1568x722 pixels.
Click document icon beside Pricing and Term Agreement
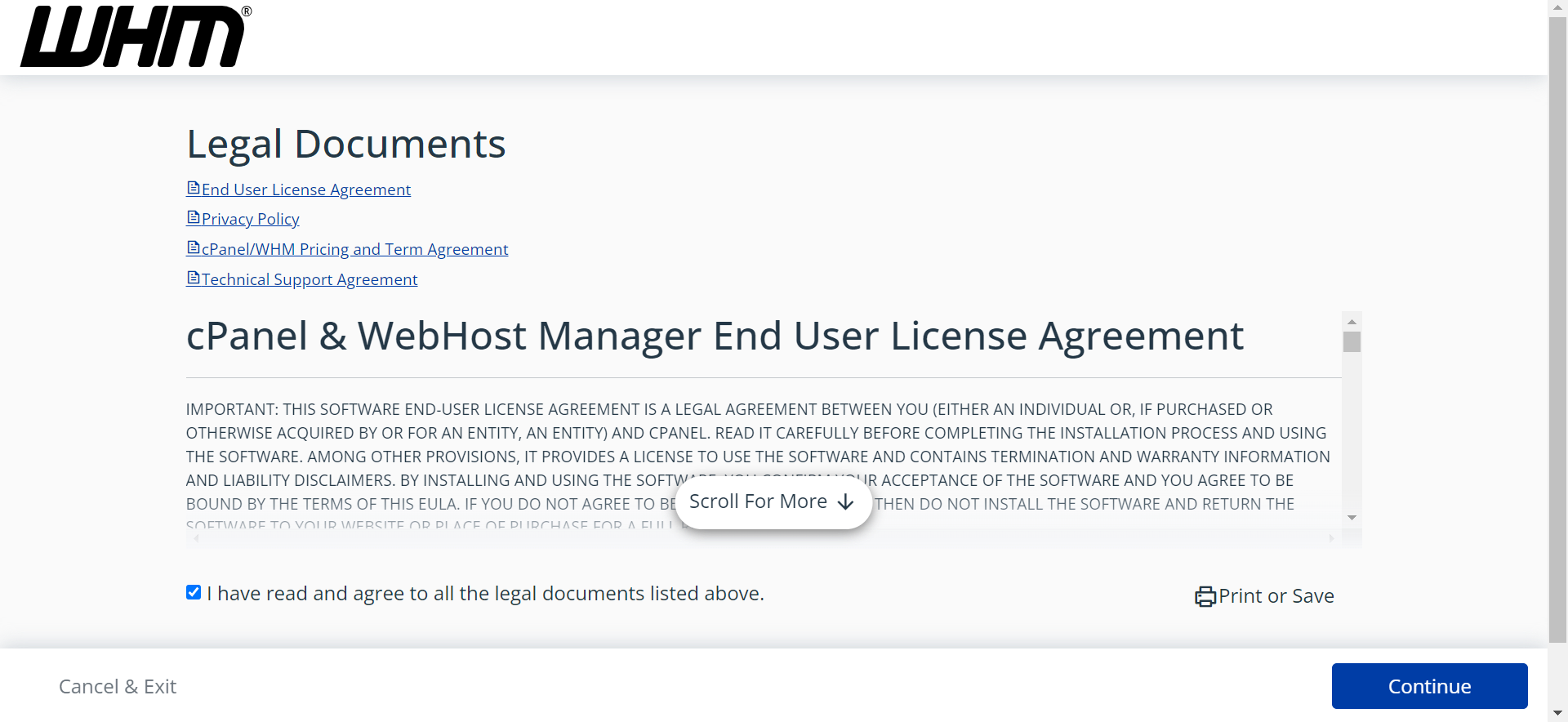coord(194,247)
